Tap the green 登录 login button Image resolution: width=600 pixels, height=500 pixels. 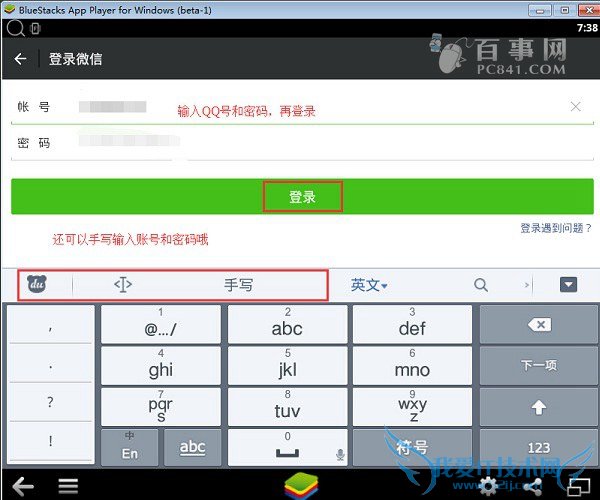point(302,197)
